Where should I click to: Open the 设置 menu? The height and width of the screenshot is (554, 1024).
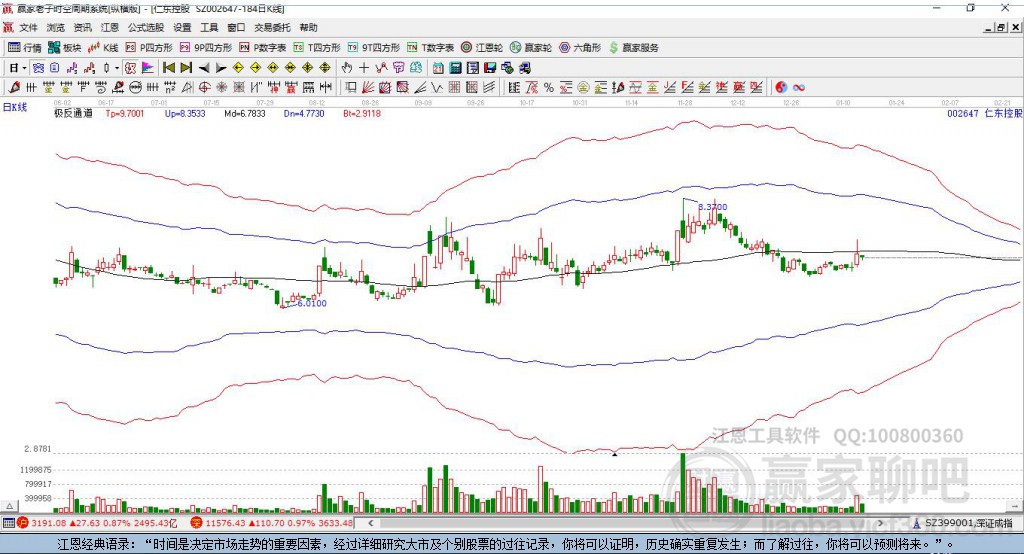(x=182, y=27)
